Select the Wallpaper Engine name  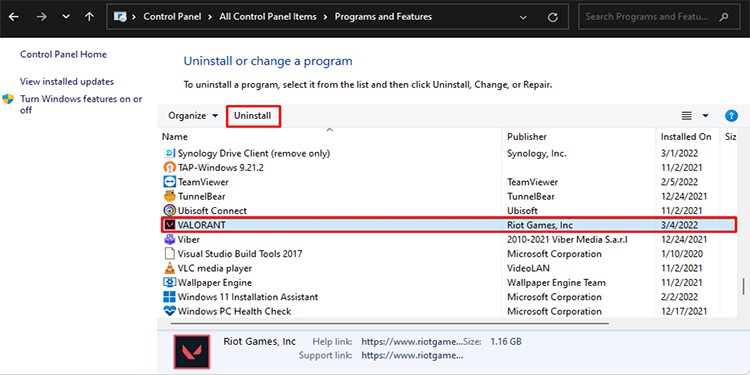pyautogui.click(x=214, y=283)
